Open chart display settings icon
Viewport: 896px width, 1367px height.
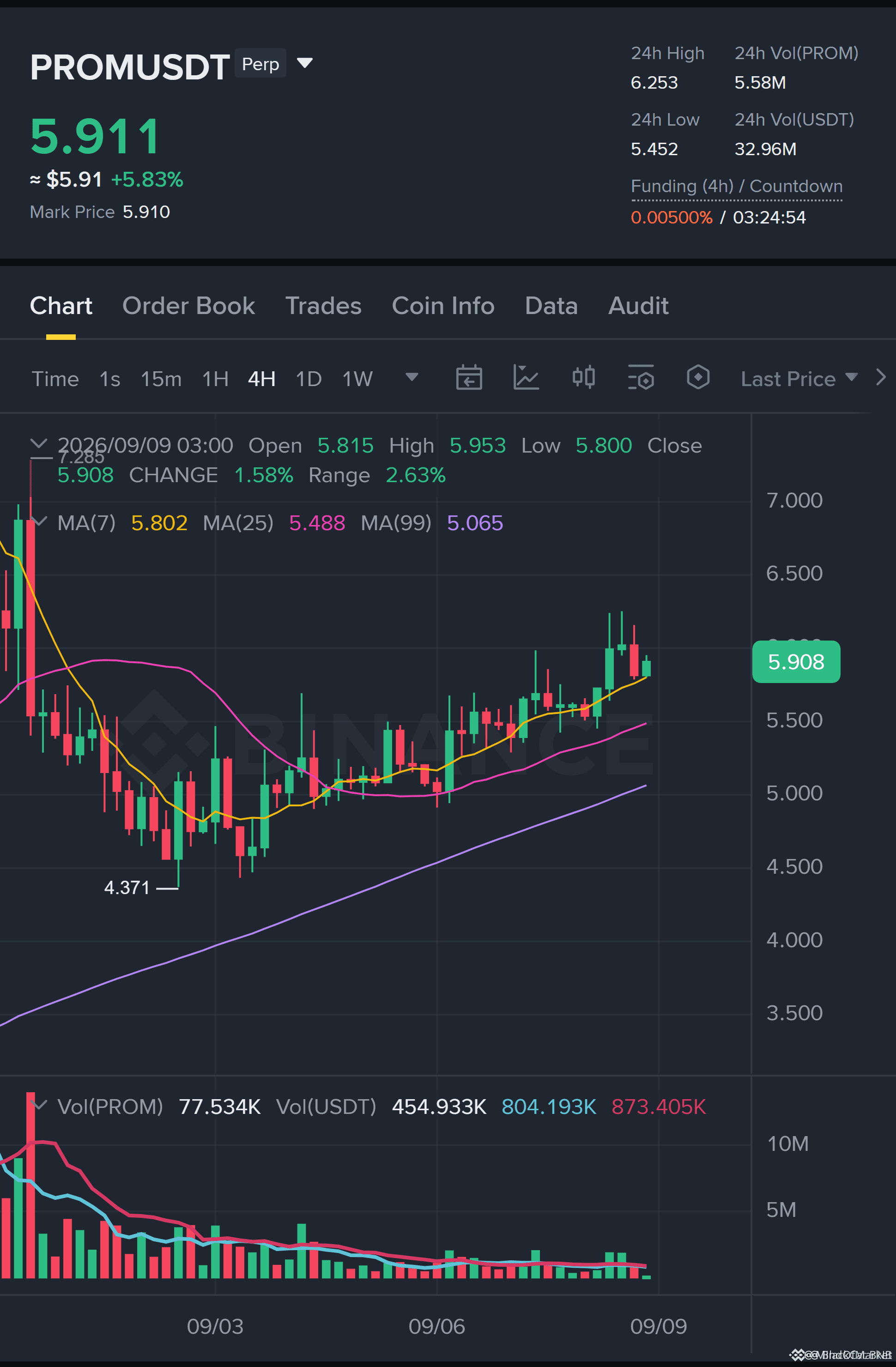tap(641, 377)
